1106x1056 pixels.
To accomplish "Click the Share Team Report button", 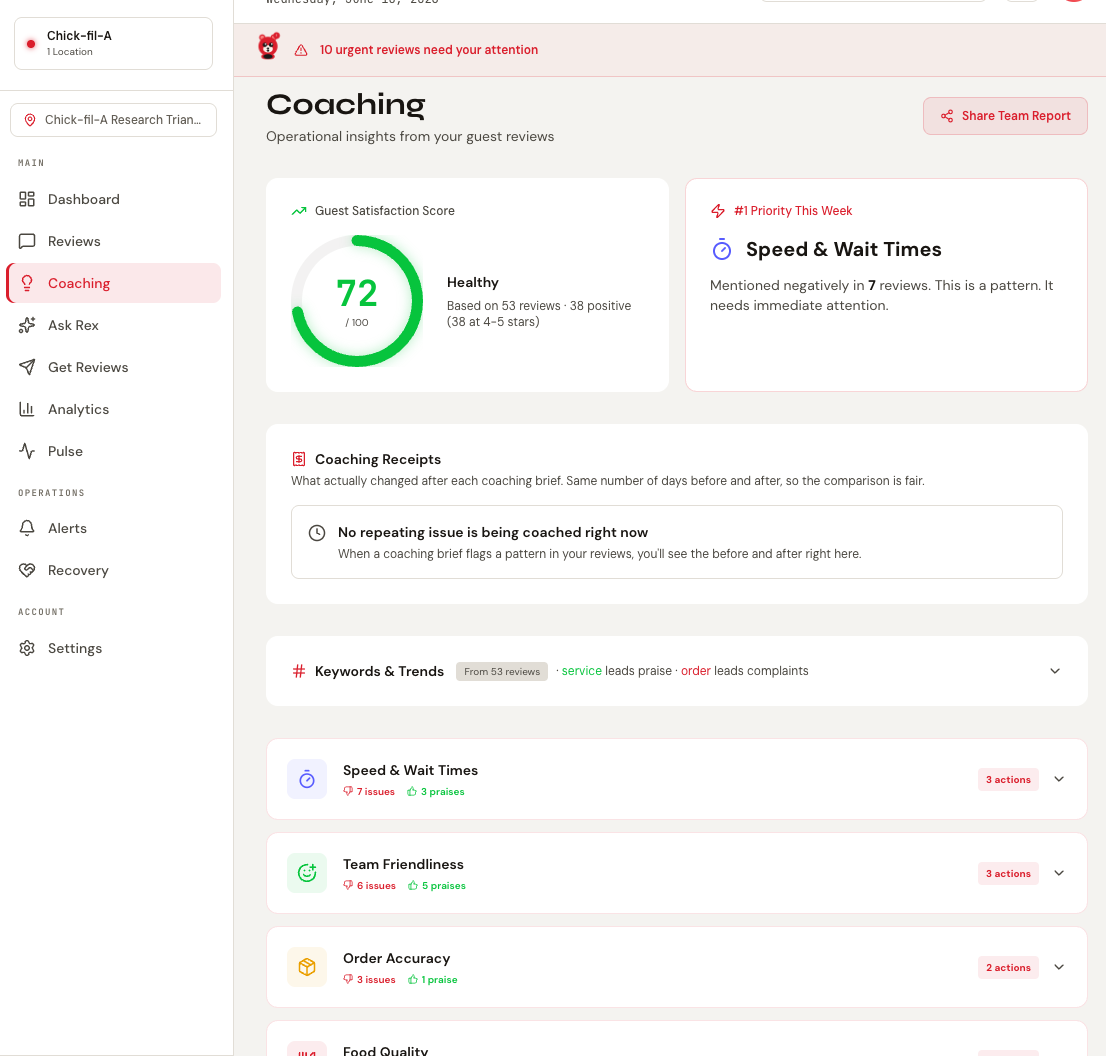I will click(x=1005, y=116).
